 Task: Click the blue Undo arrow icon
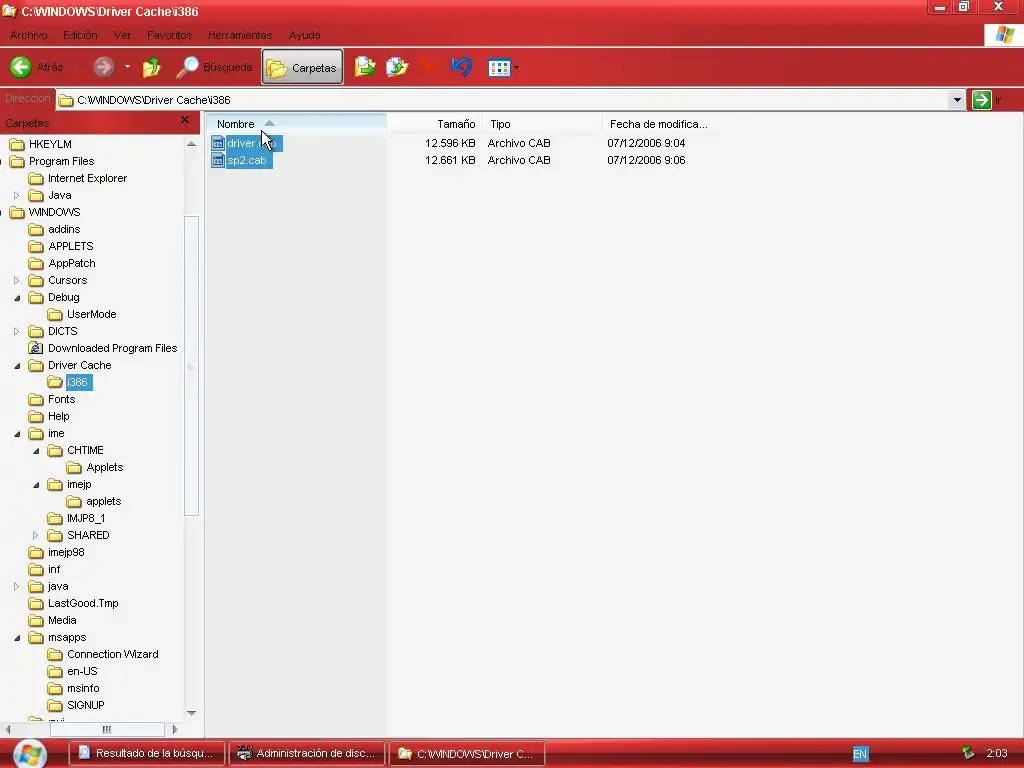(462, 67)
